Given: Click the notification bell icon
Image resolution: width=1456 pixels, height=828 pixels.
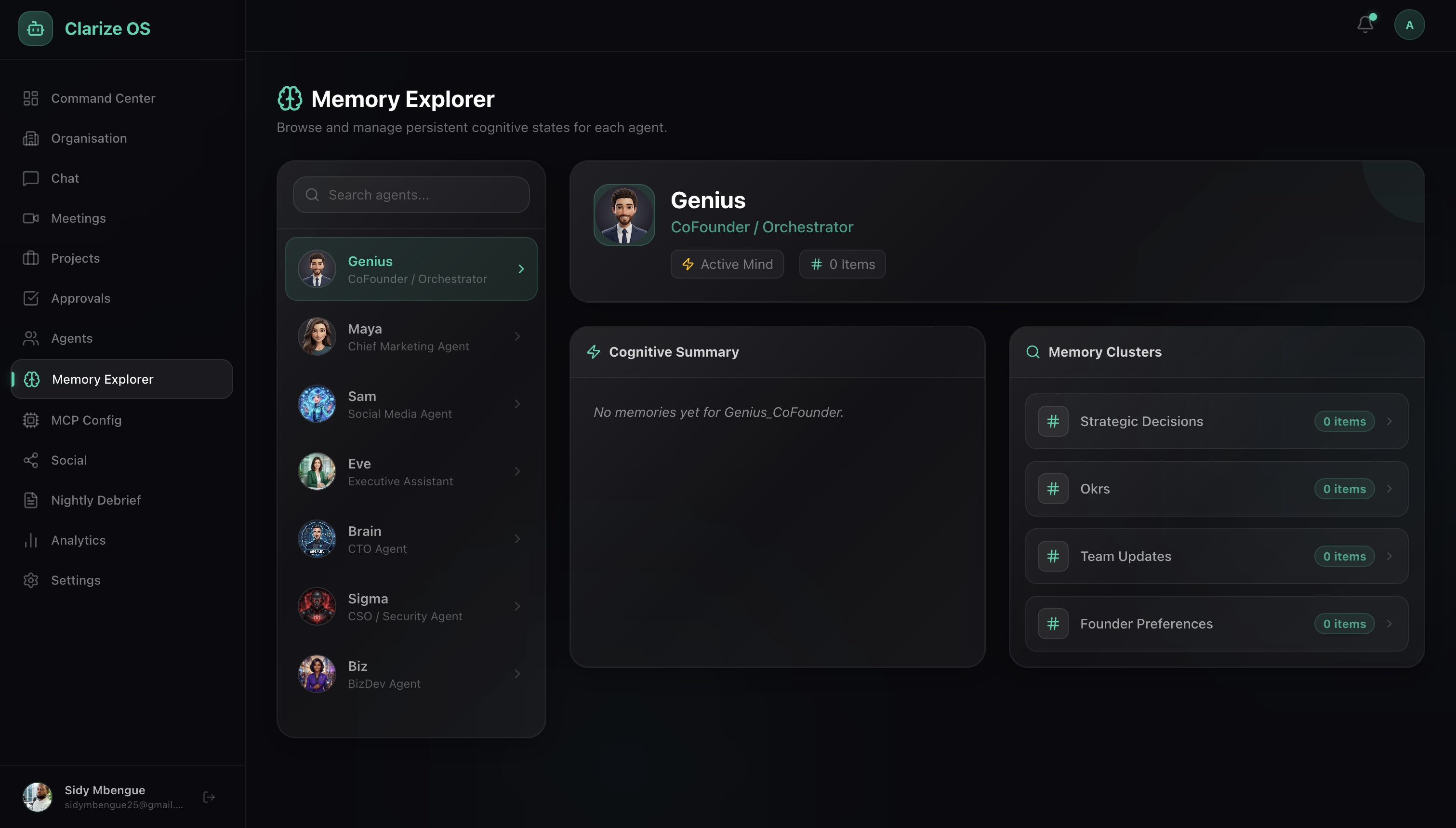Looking at the screenshot, I should coord(1364,25).
